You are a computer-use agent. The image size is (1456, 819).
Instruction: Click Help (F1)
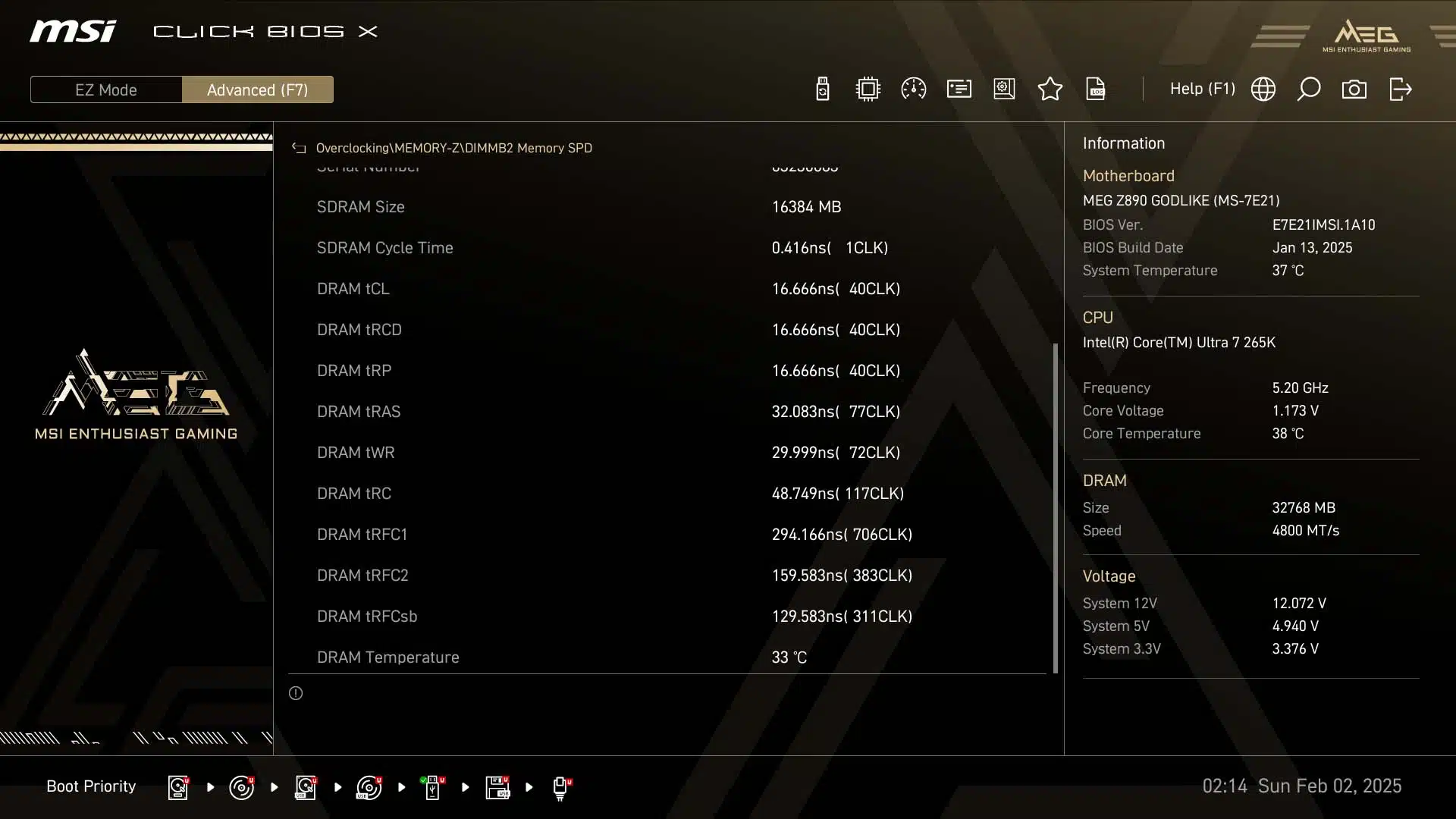pos(1202,89)
